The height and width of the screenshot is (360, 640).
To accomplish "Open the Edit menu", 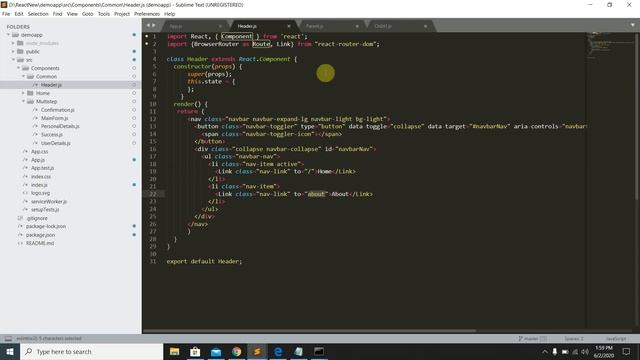I will pos(19,14).
